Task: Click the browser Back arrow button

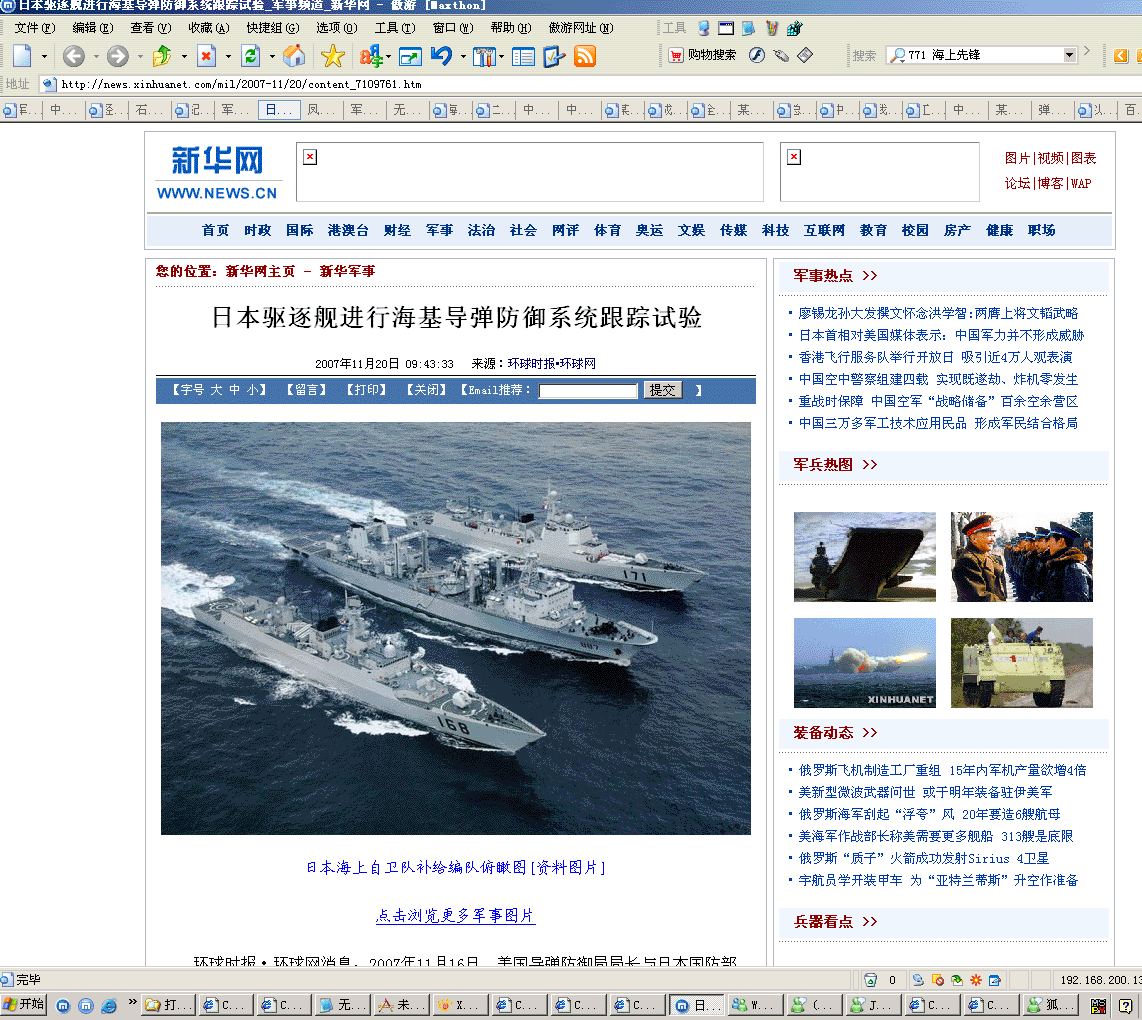Action: pos(73,56)
